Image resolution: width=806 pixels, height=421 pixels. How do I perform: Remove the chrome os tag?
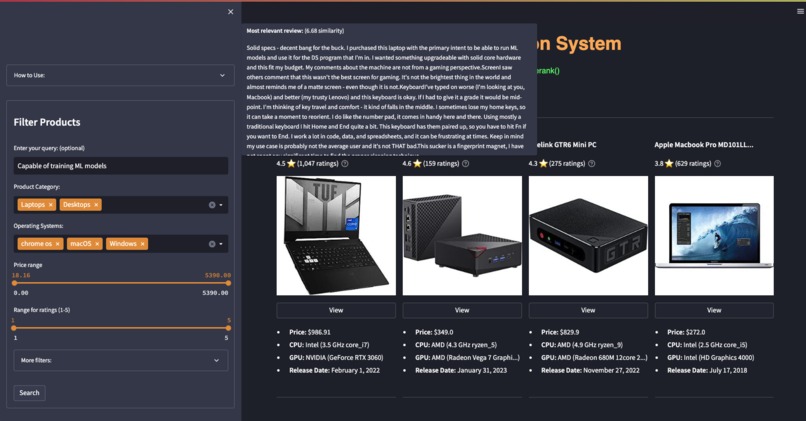[58, 244]
